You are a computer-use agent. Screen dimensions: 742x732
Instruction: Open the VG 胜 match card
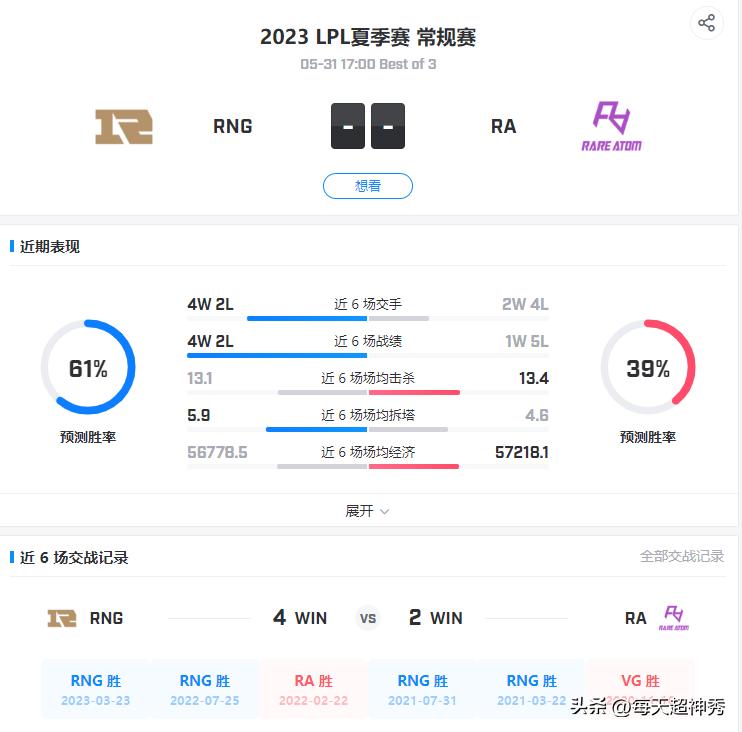[x=640, y=689]
